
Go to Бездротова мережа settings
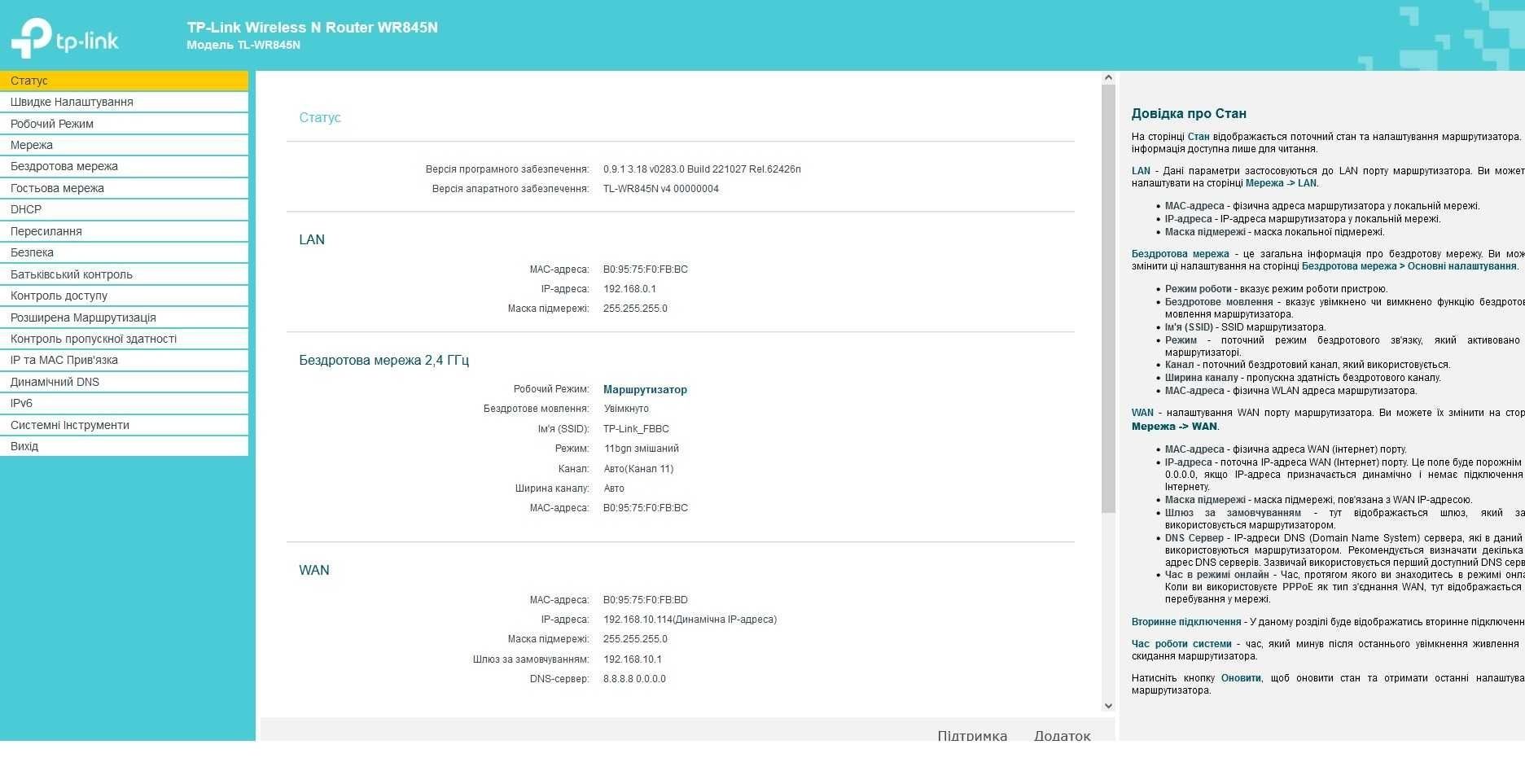tap(124, 166)
